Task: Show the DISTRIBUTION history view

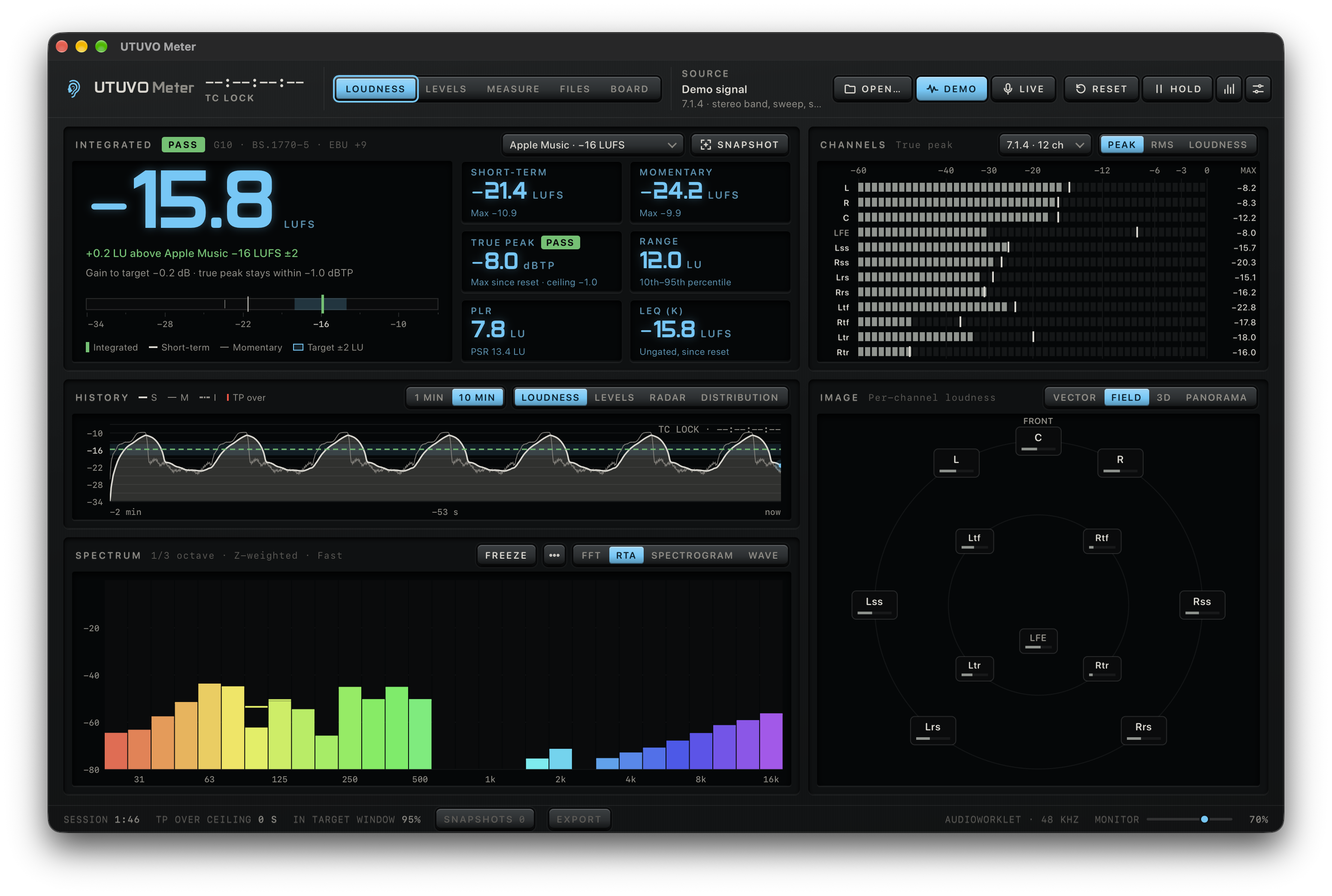Action: click(739, 397)
